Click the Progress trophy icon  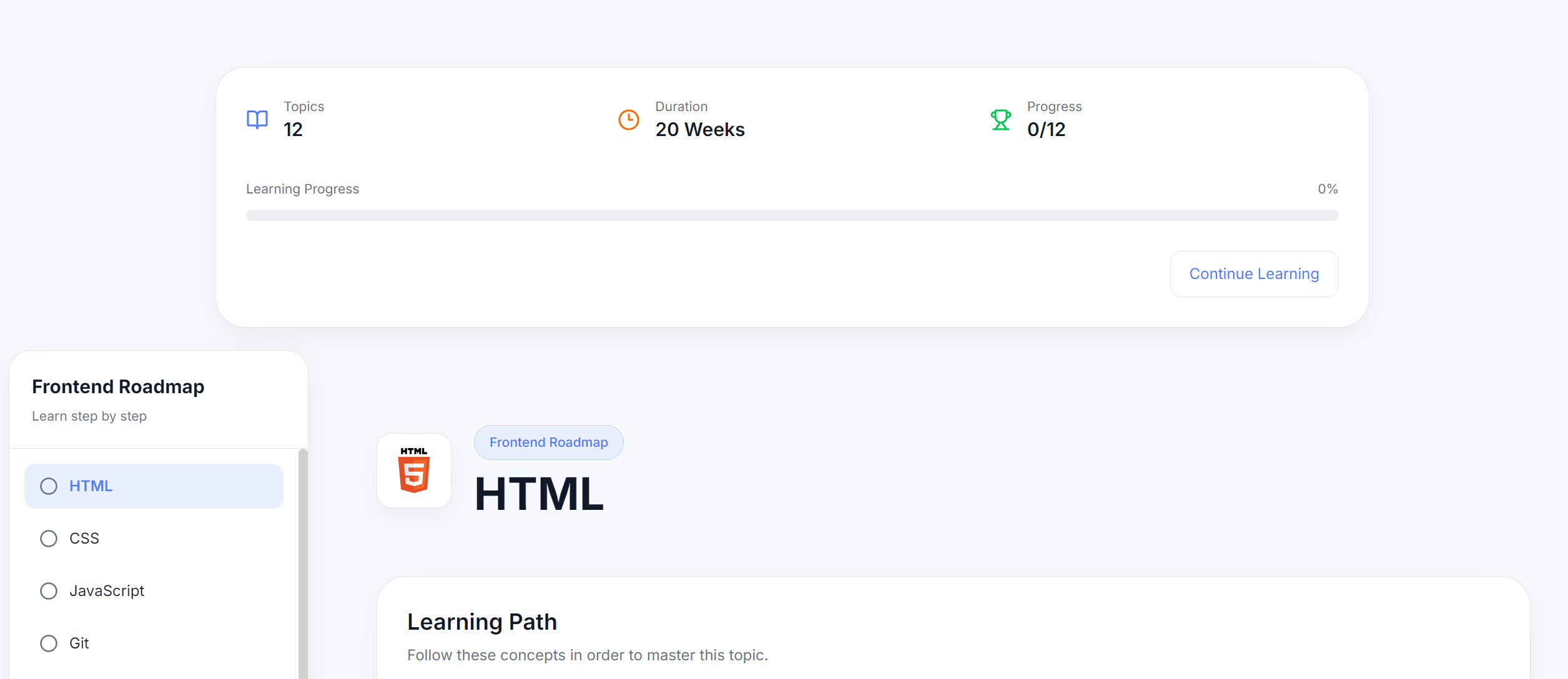1000,119
